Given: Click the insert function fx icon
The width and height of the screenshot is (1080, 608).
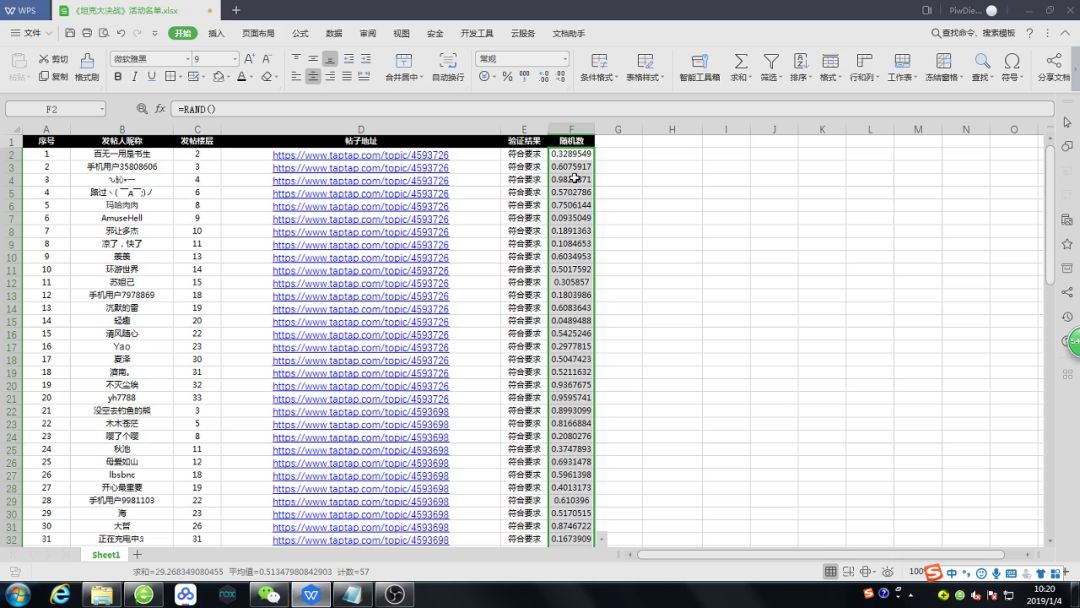Looking at the screenshot, I should [160, 108].
